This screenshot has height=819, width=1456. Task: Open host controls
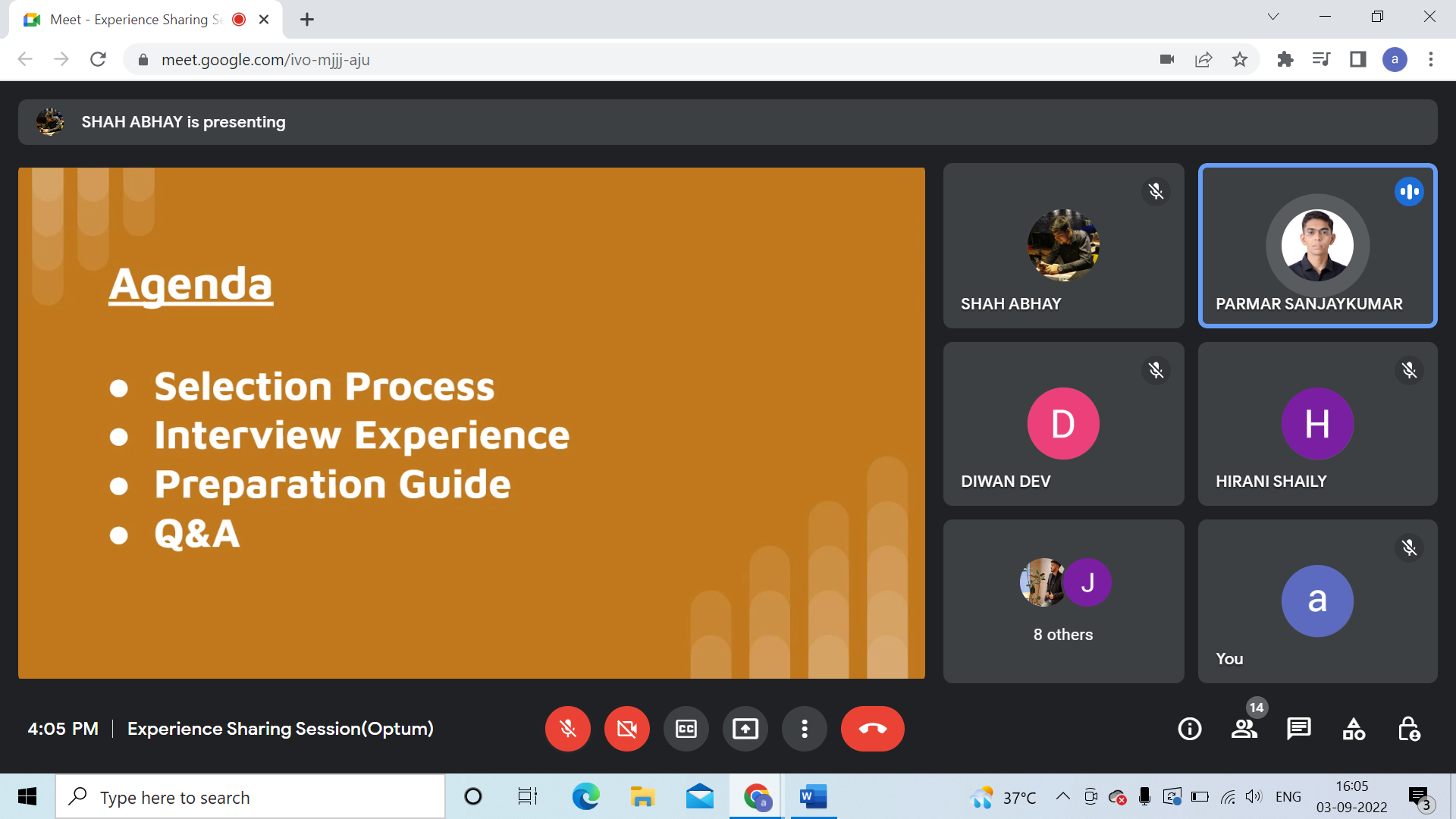1409,729
